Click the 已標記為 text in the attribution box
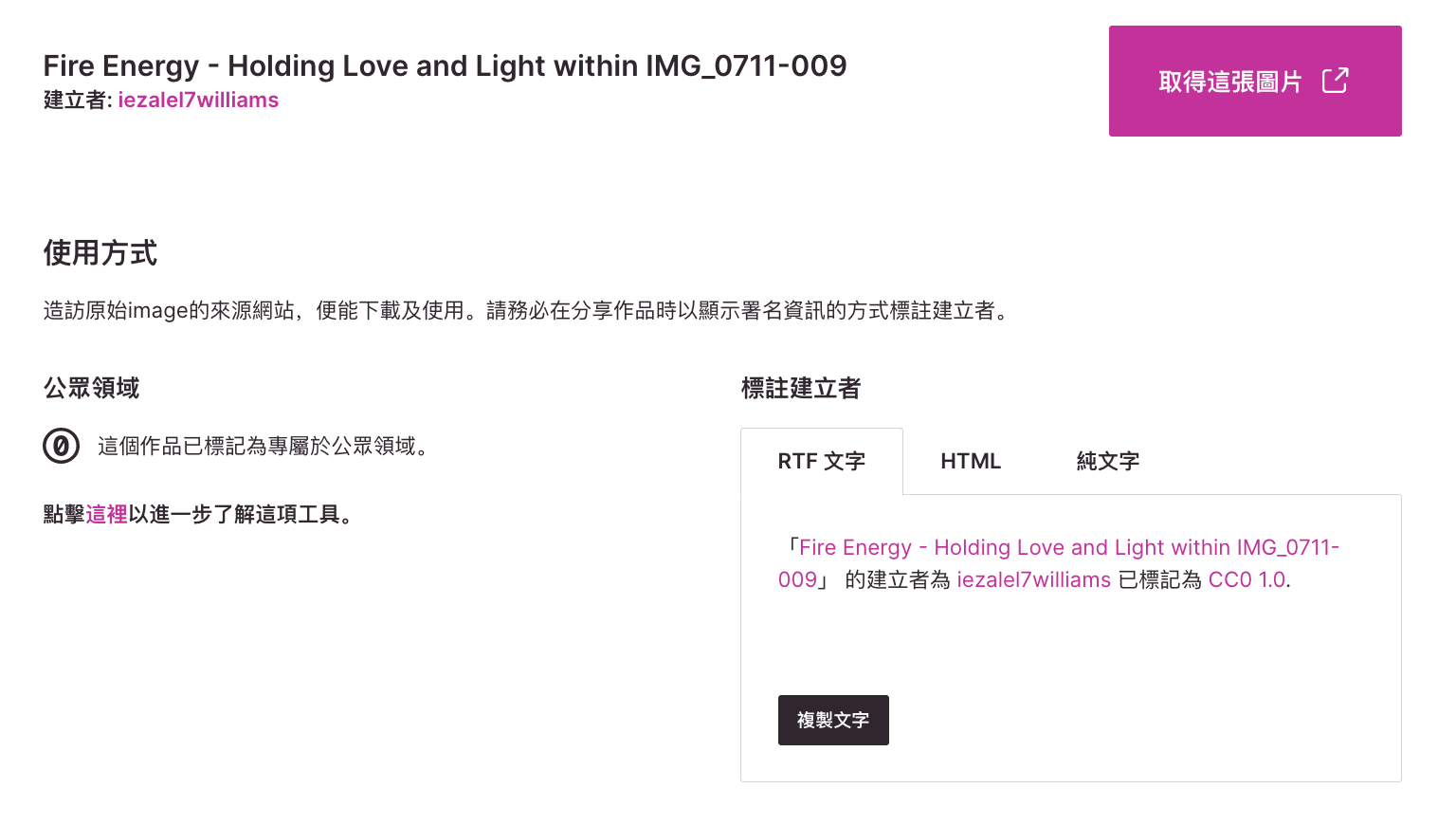This screenshot has width=1456, height=825. pos(1159,580)
